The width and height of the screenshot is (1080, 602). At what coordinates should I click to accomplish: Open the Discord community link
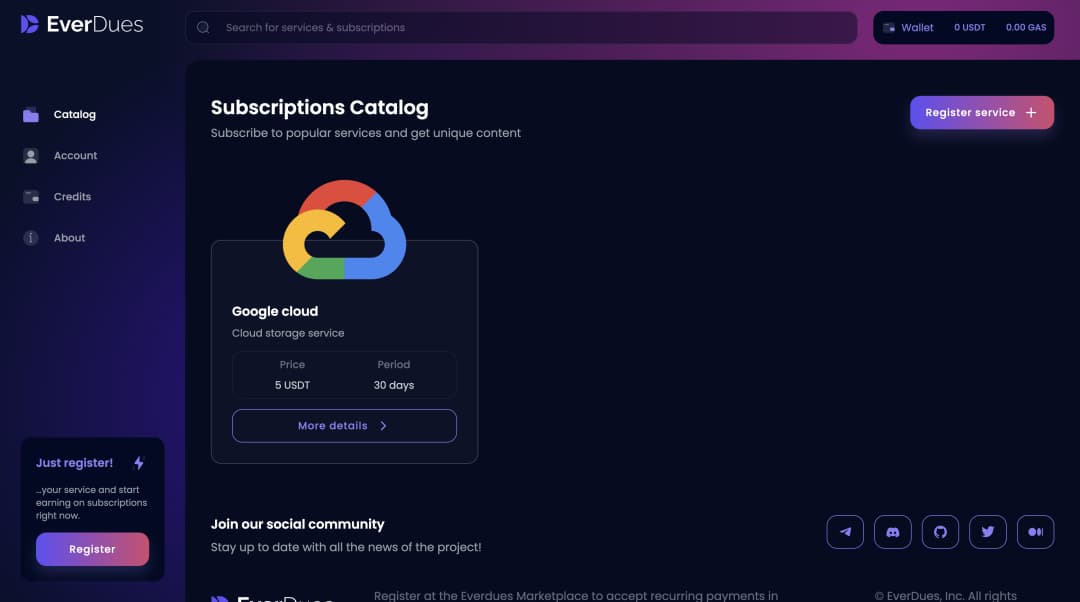(x=893, y=532)
